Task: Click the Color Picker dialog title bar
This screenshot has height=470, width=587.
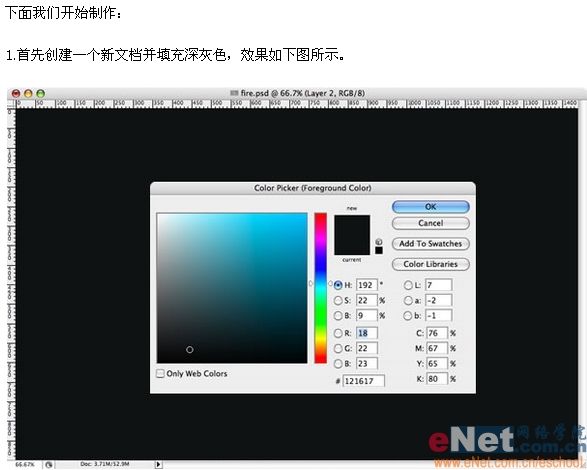Action: (x=313, y=188)
